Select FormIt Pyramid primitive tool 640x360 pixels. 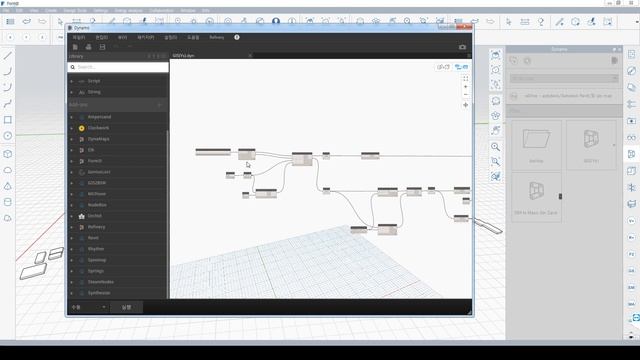tap(7, 186)
